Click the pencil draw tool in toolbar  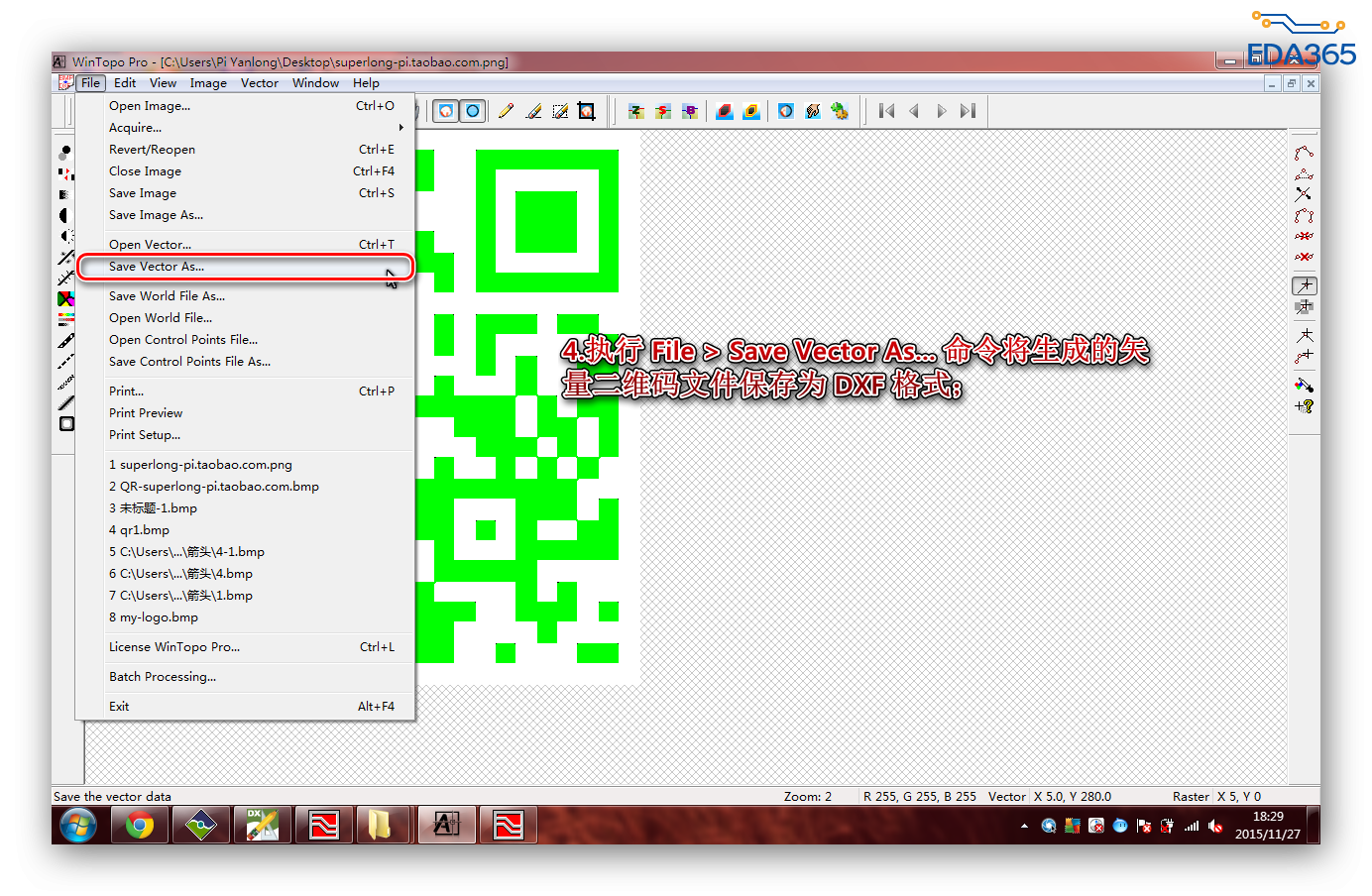506,111
